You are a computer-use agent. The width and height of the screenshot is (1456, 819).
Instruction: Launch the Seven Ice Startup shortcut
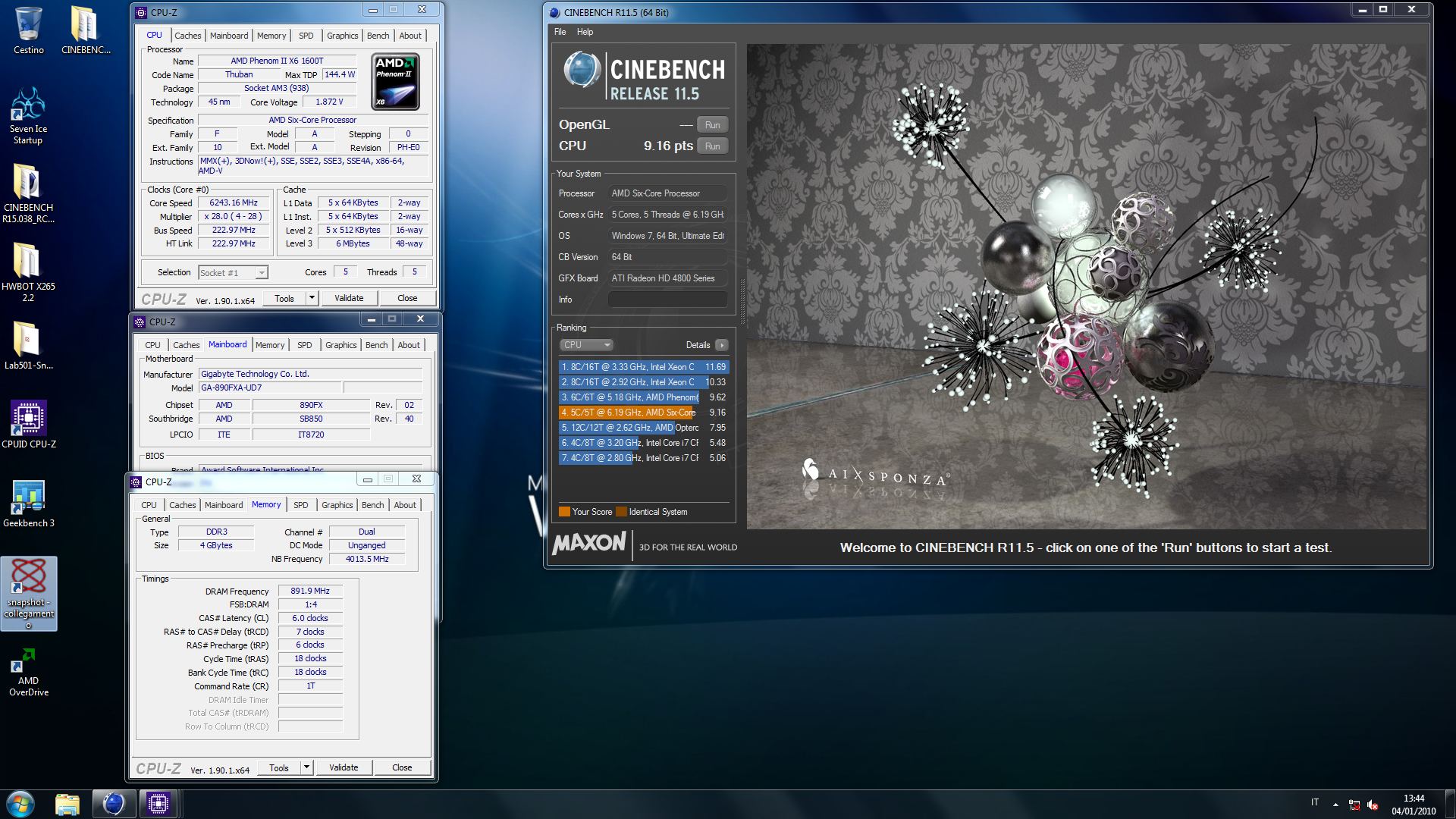pos(28,115)
